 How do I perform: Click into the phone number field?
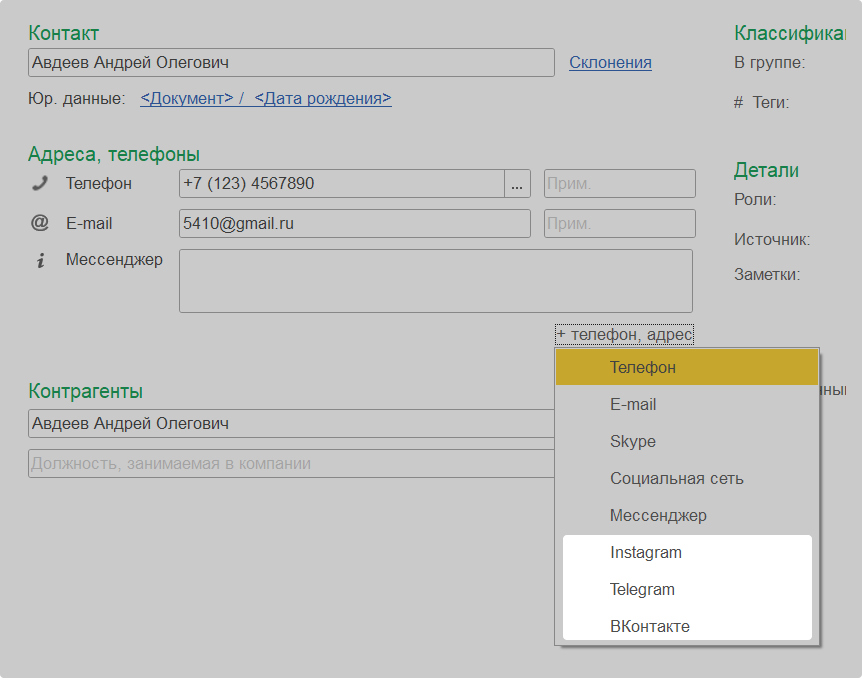(x=340, y=184)
